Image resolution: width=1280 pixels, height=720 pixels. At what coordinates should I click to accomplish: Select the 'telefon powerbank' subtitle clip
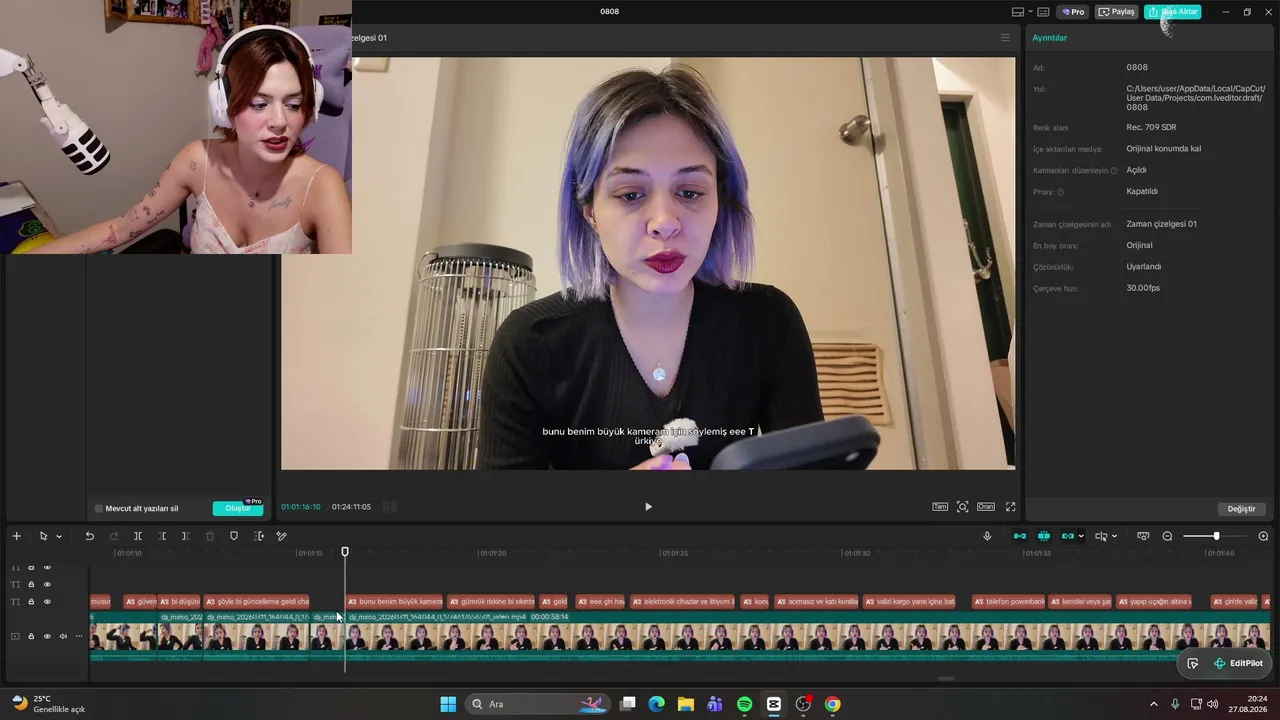pos(1009,602)
